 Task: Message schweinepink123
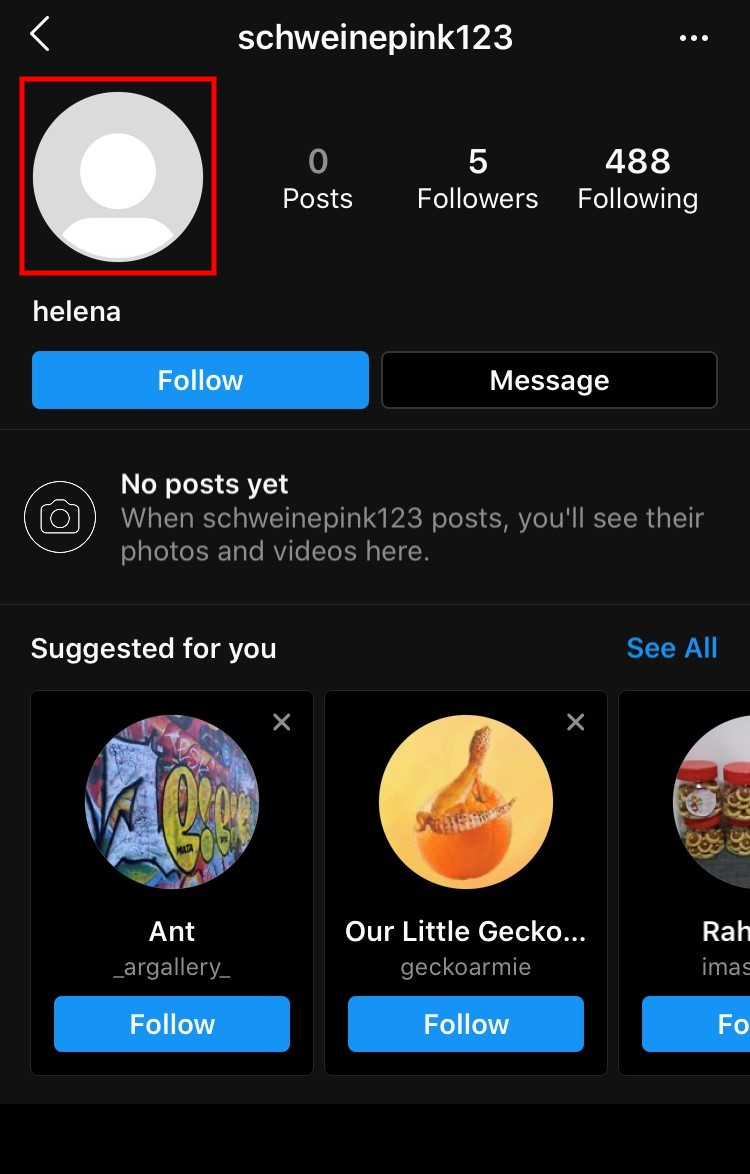click(549, 380)
